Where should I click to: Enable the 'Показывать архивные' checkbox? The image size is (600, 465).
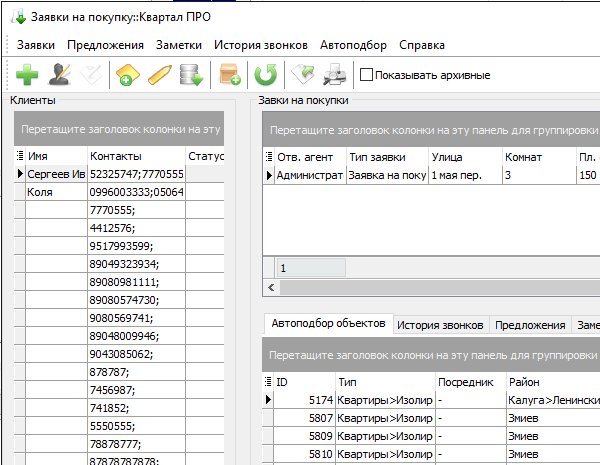(366, 74)
